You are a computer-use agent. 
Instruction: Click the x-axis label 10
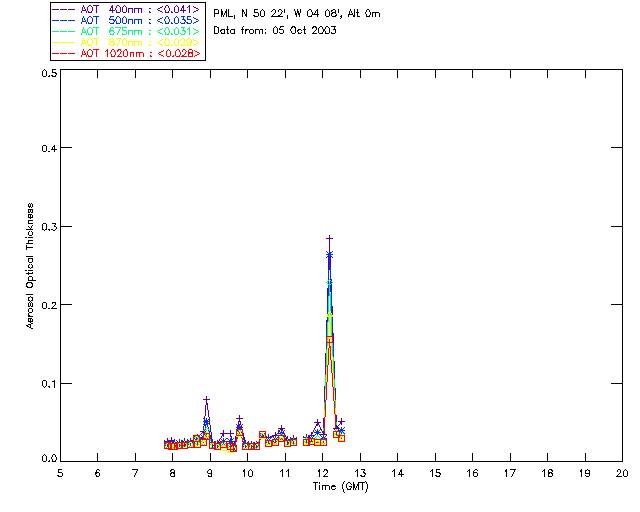coord(247,473)
